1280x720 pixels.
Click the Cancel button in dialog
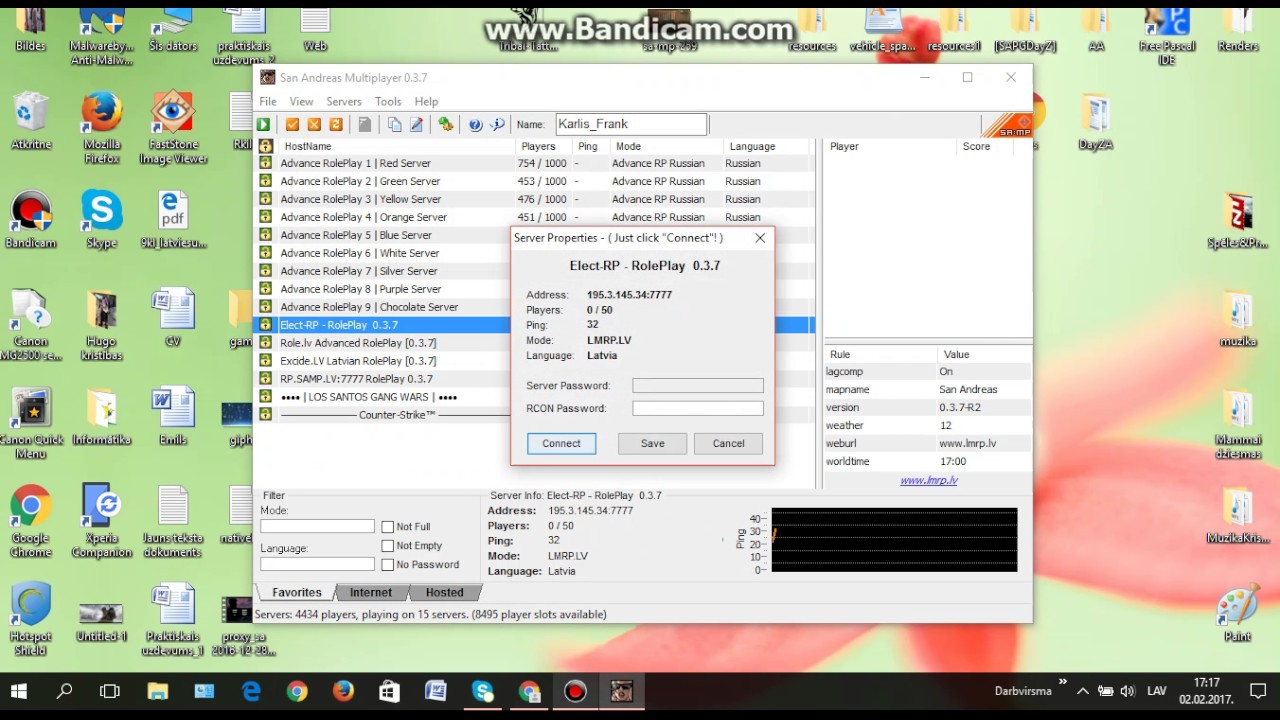point(728,443)
